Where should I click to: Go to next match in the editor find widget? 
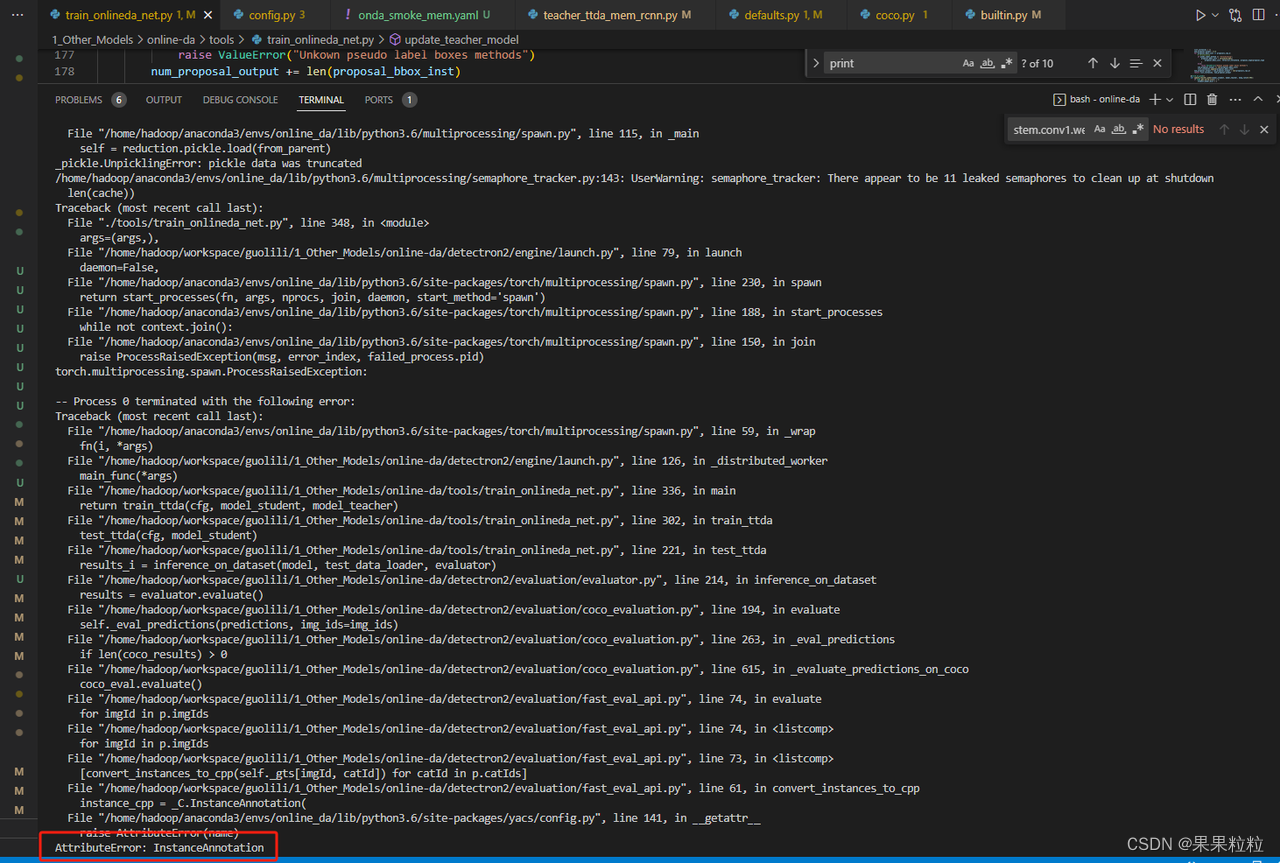[1114, 63]
